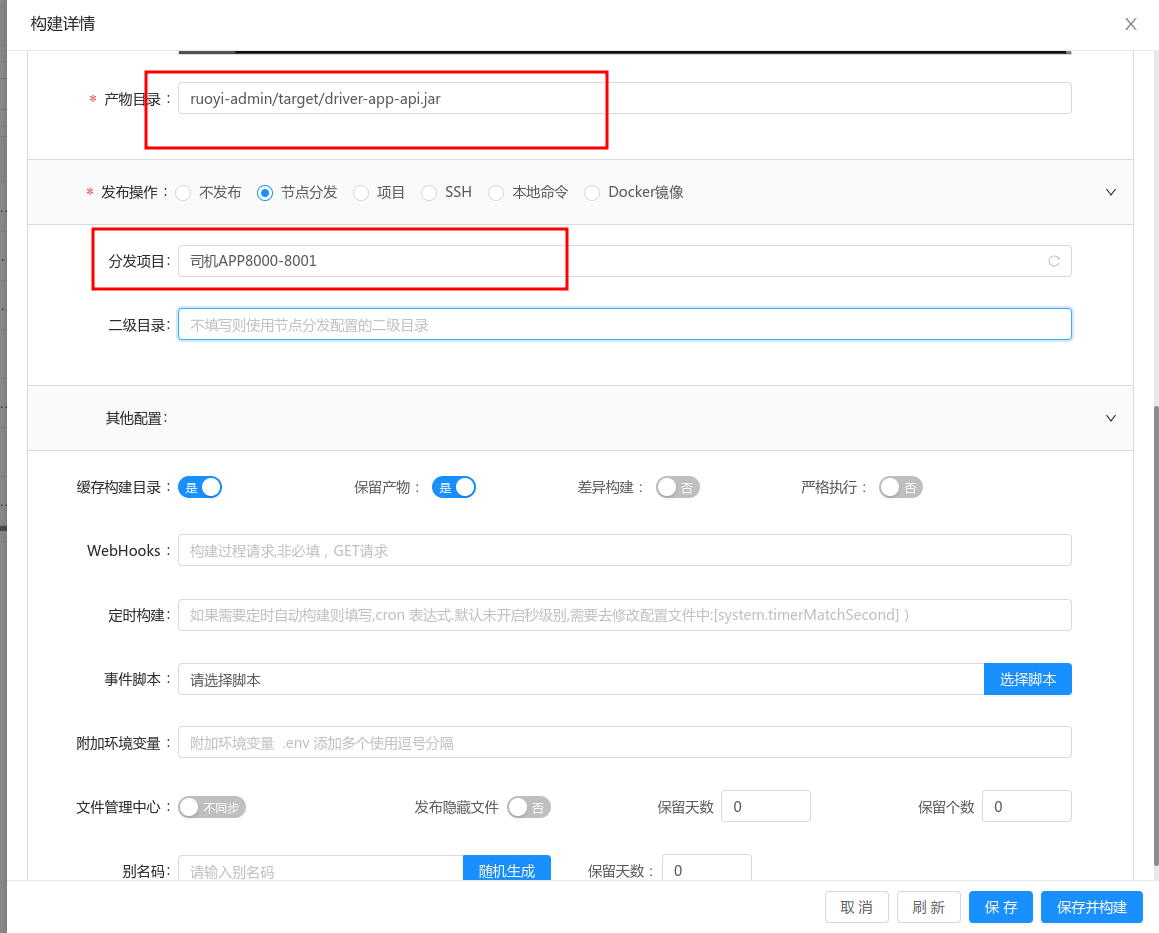Toggle the 缓存构建目录 switch off
Screen dimensions: 1159x933
200,487
